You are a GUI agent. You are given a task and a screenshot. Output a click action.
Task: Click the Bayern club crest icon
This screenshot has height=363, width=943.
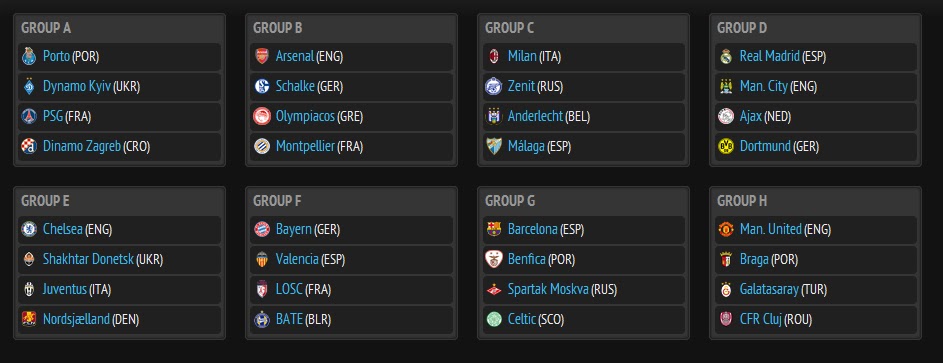pos(262,229)
